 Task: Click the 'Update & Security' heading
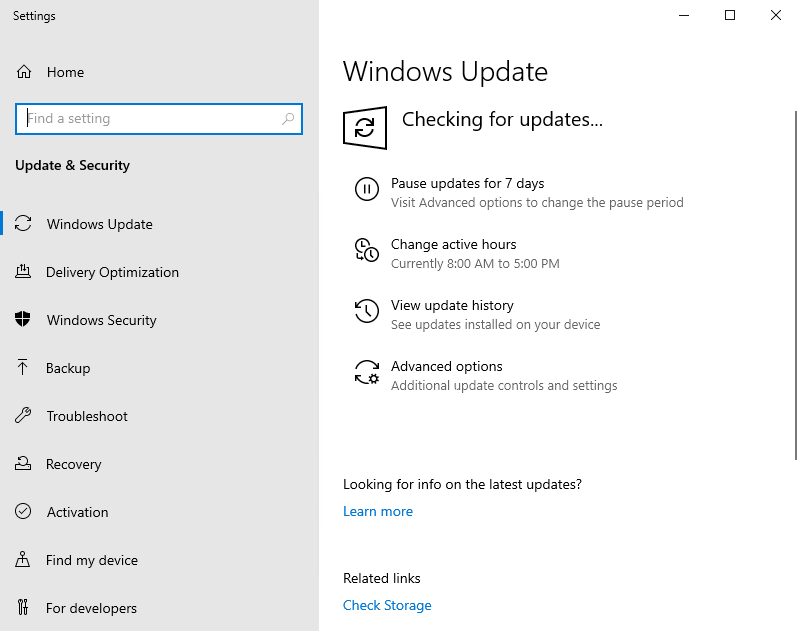(72, 165)
